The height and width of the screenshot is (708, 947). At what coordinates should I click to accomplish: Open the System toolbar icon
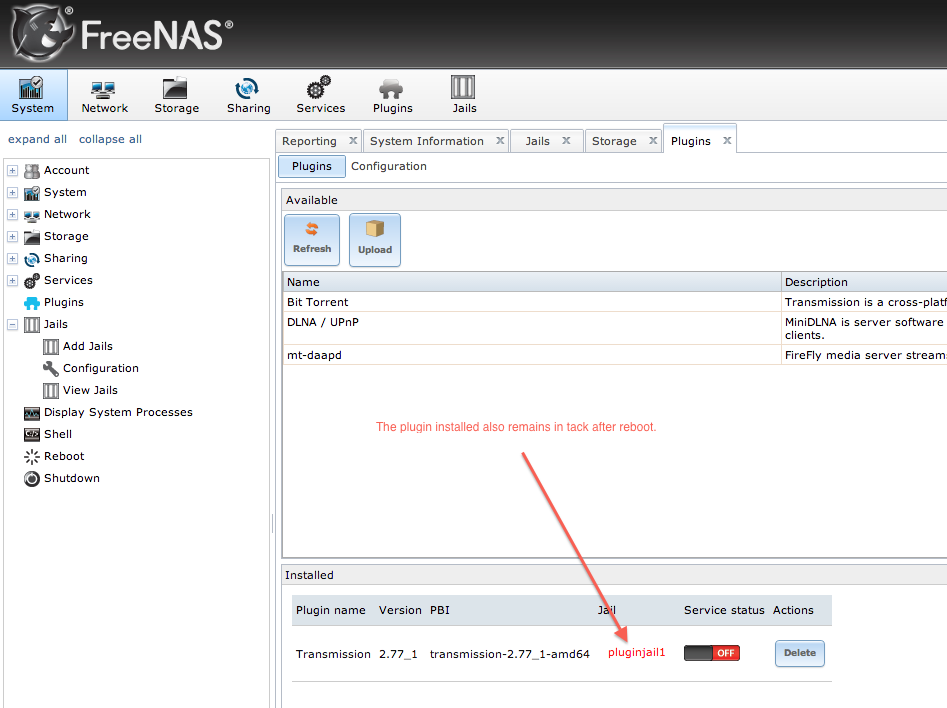(x=33, y=95)
